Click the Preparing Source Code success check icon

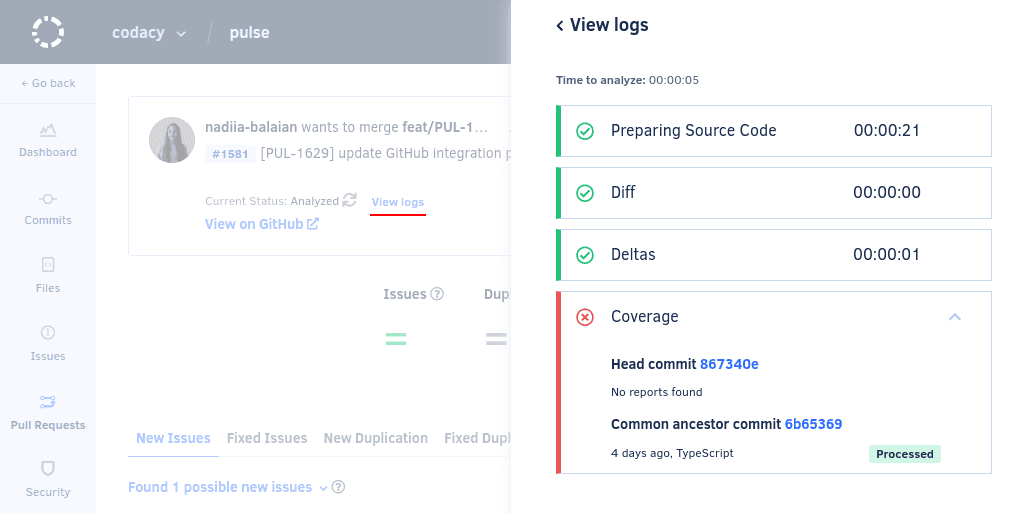click(585, 132)
